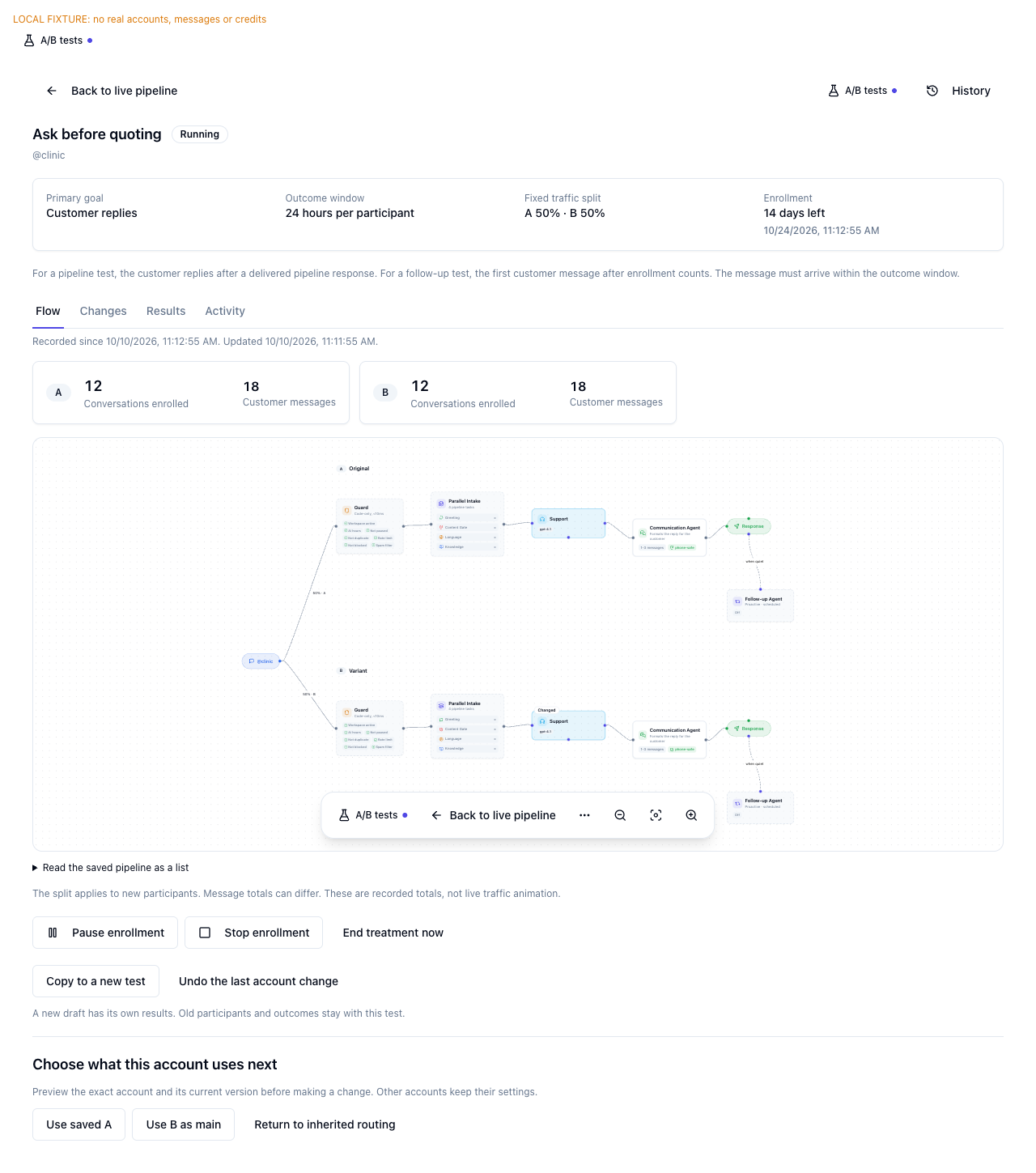This screenshot has height=1173, width=1036.
Task: Zoom in on the pipeline canvas
Action: (x=691, y=815)
